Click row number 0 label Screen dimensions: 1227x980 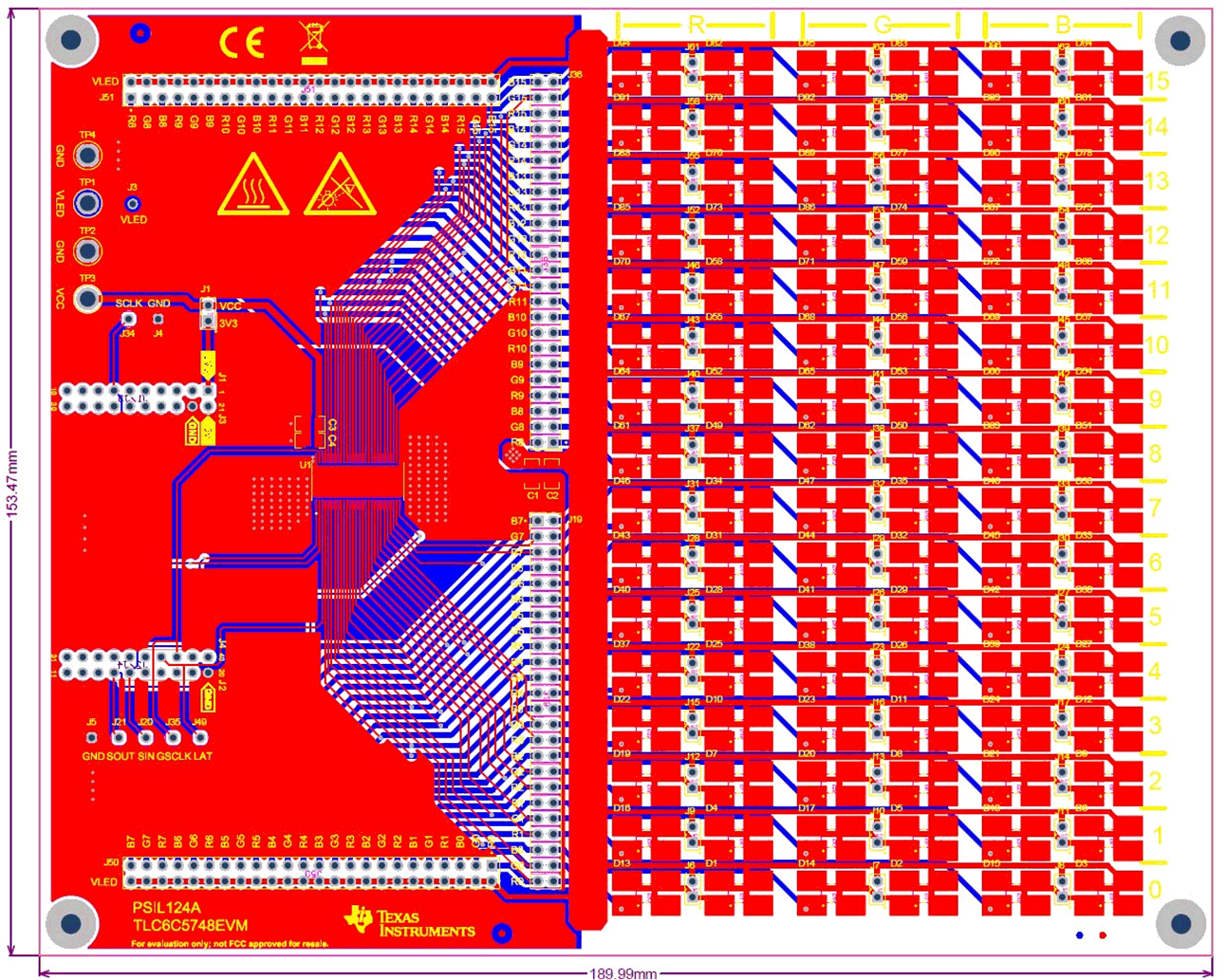click(1155, 889)
